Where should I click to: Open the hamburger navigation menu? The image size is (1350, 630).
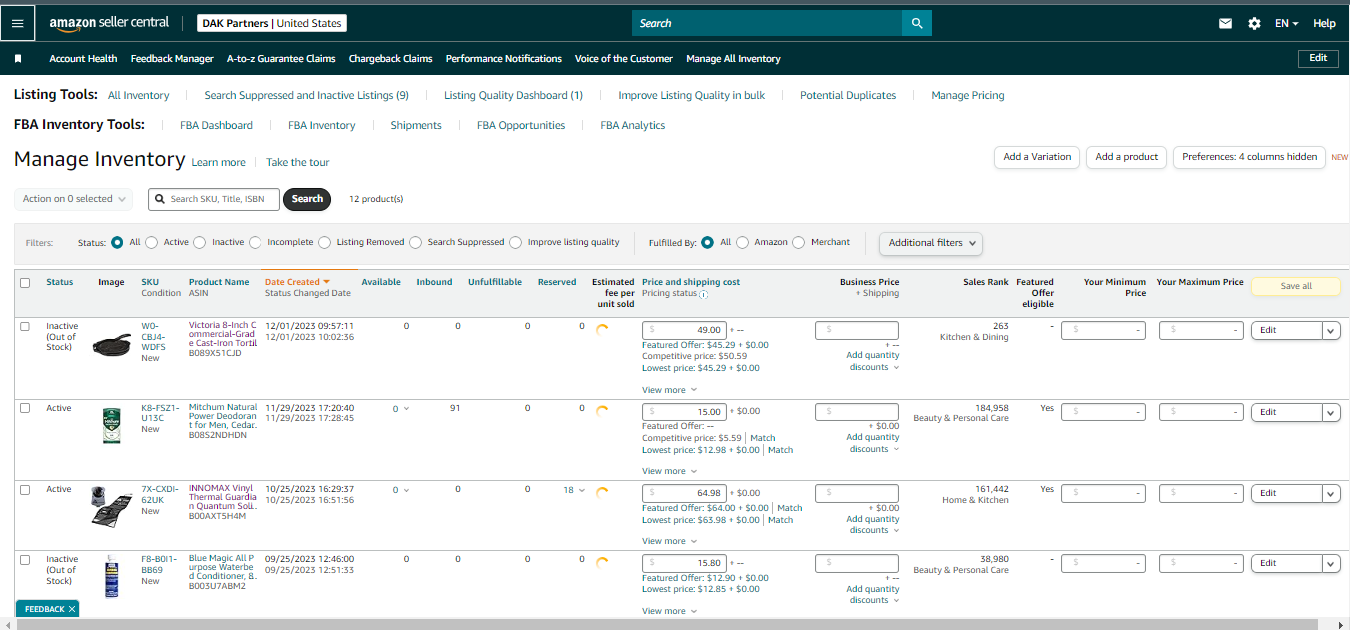tap(17, 23)
